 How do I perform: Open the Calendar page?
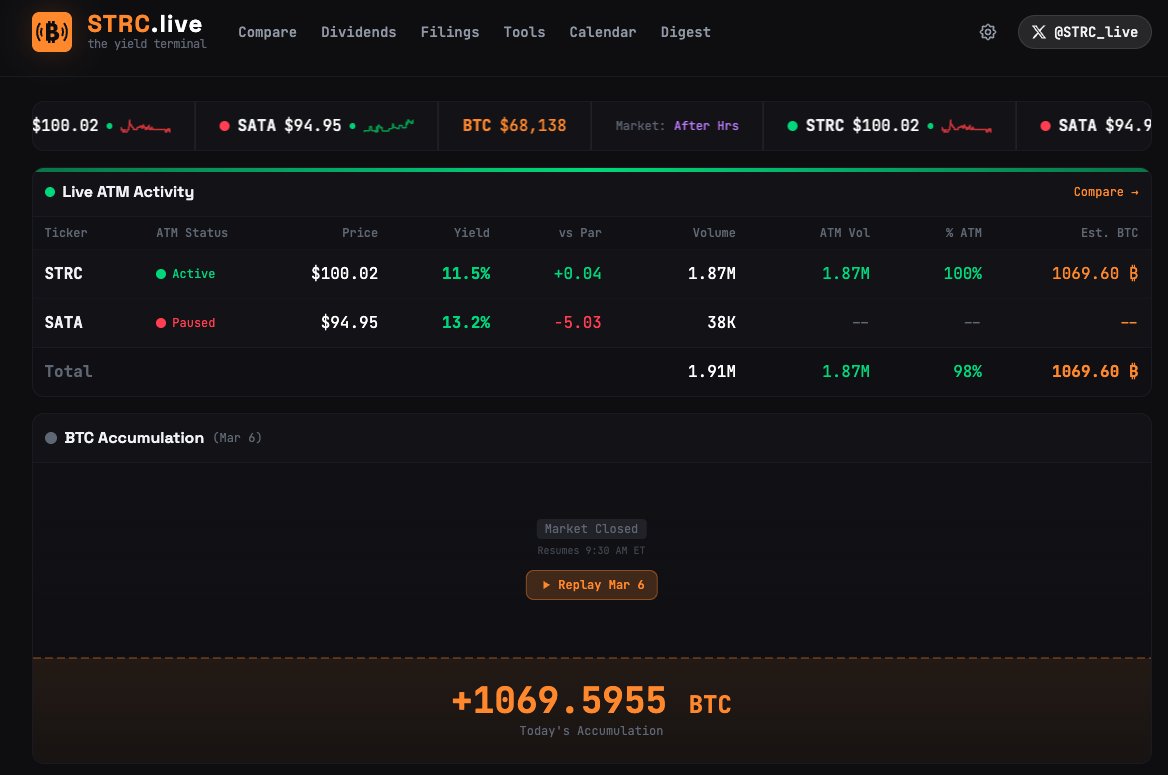602,32
